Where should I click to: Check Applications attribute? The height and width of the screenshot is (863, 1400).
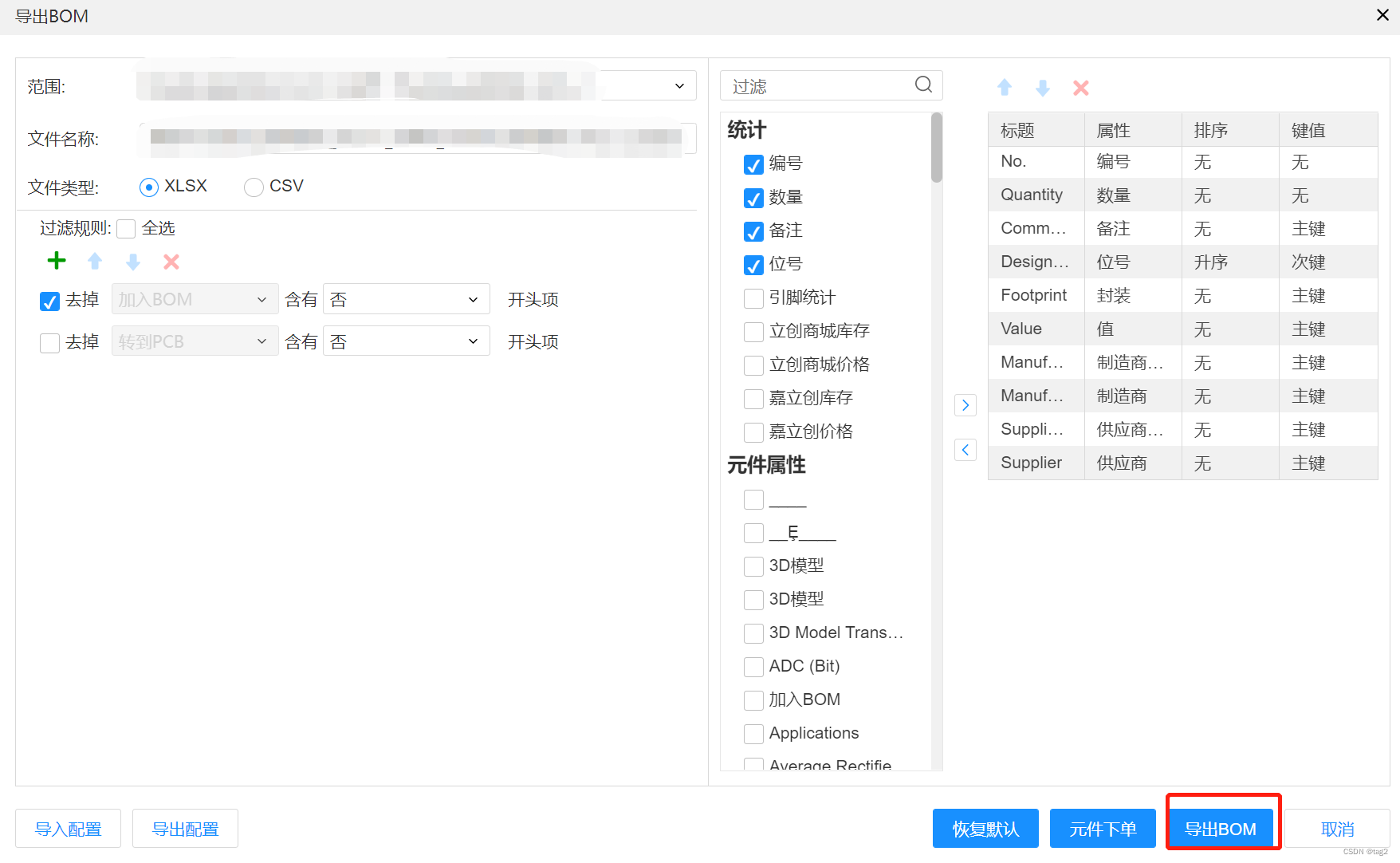753,734
